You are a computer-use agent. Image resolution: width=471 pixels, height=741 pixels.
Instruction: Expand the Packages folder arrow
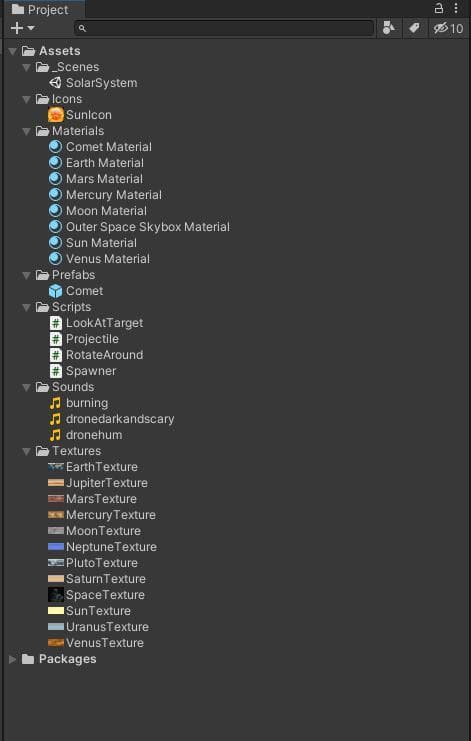pyautogui.click(x=13, y=659)
